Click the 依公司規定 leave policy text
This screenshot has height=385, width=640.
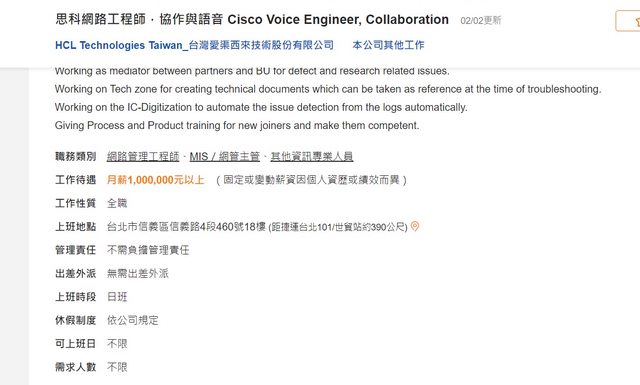[x=133, y=320]
